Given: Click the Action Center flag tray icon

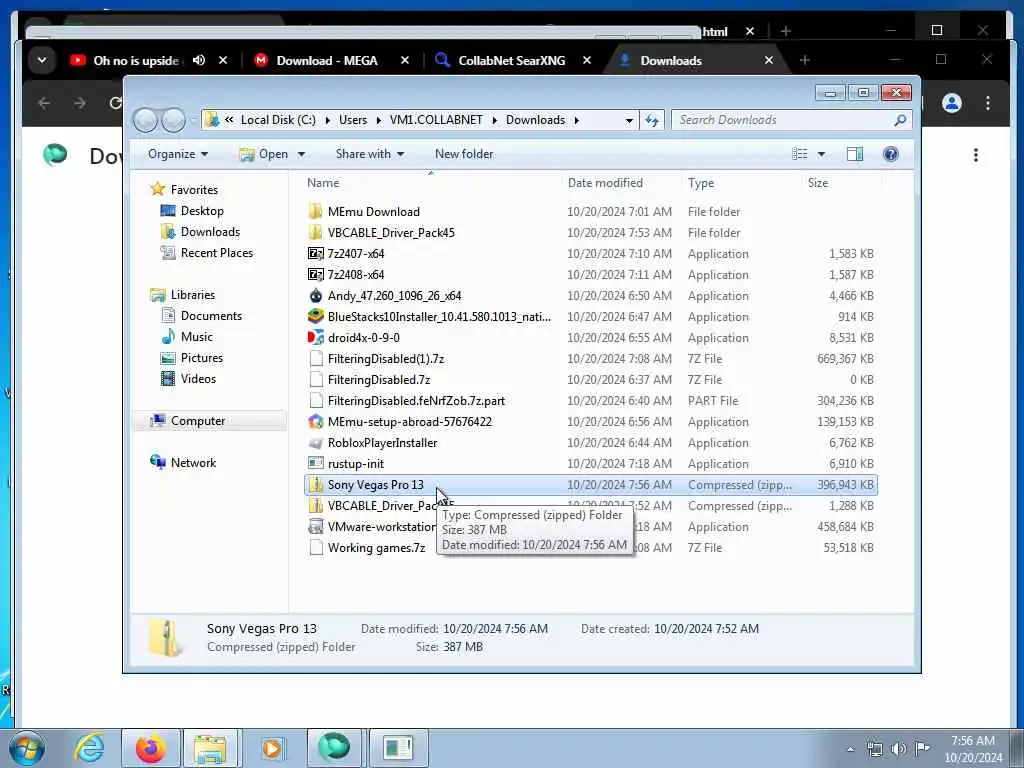Looking at the screenshot, I should coord(921,748).
